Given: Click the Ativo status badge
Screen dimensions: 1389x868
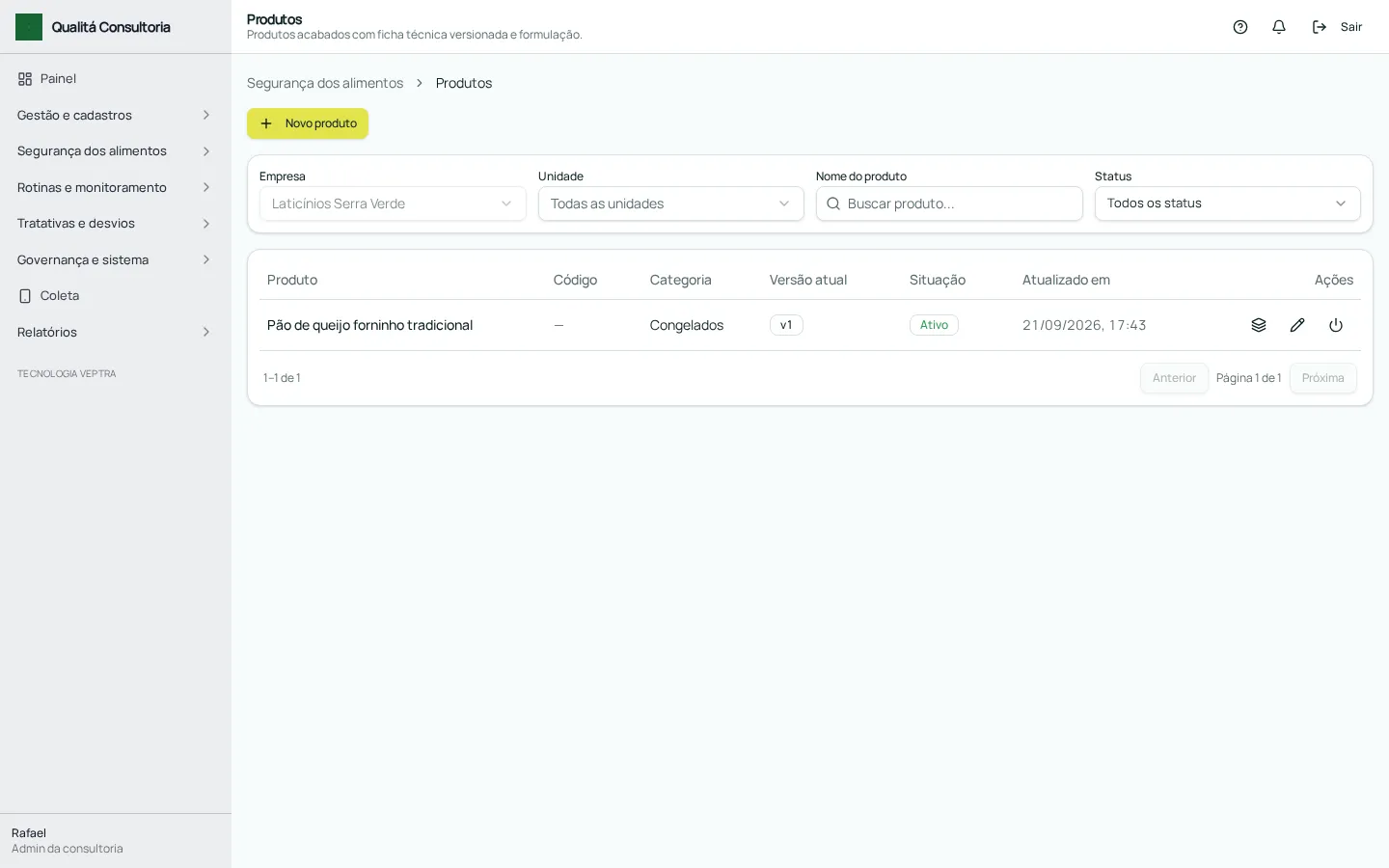Looking at the screenshot, I should click(934, 325).
